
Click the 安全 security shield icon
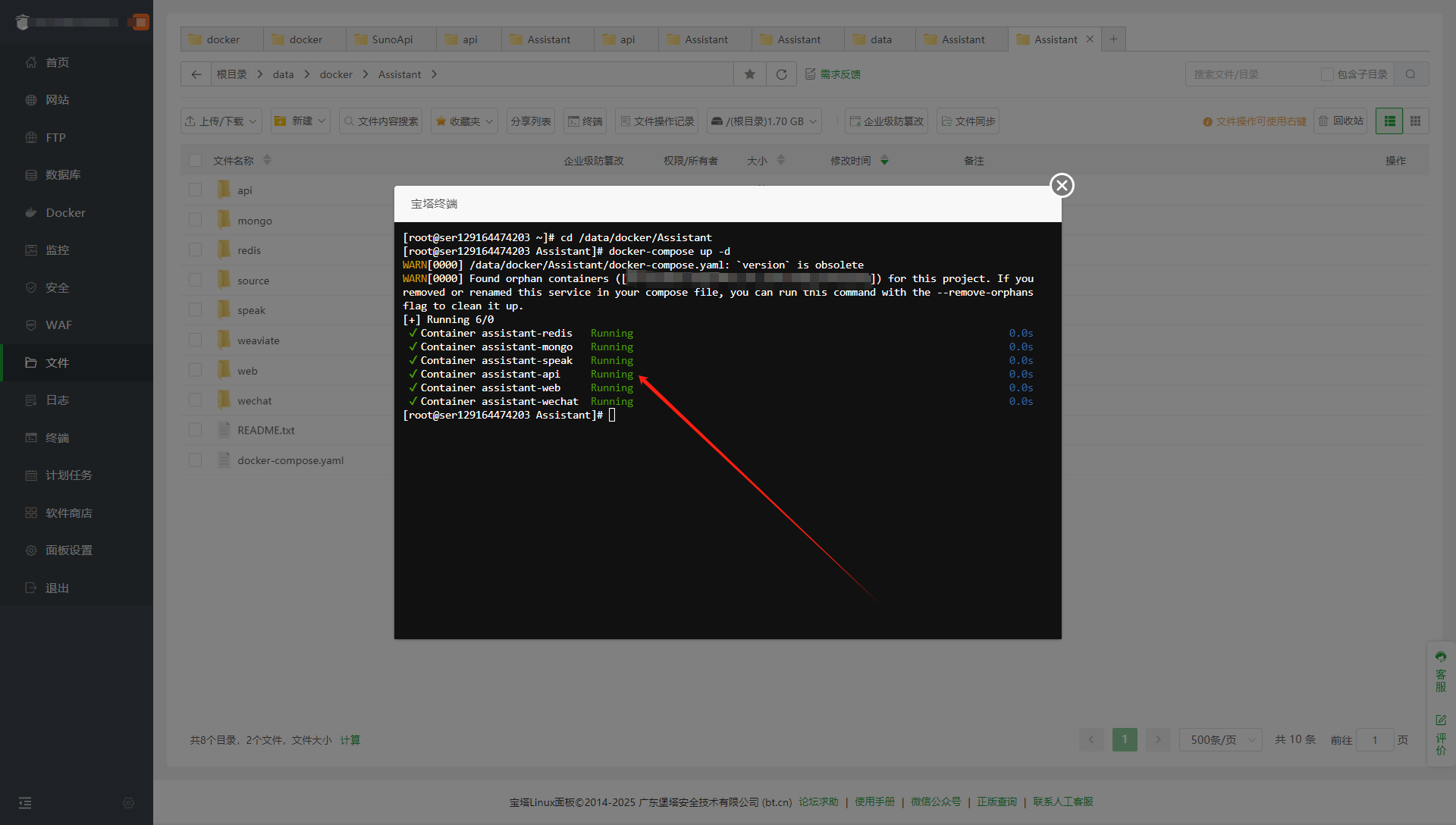point(31,287)
